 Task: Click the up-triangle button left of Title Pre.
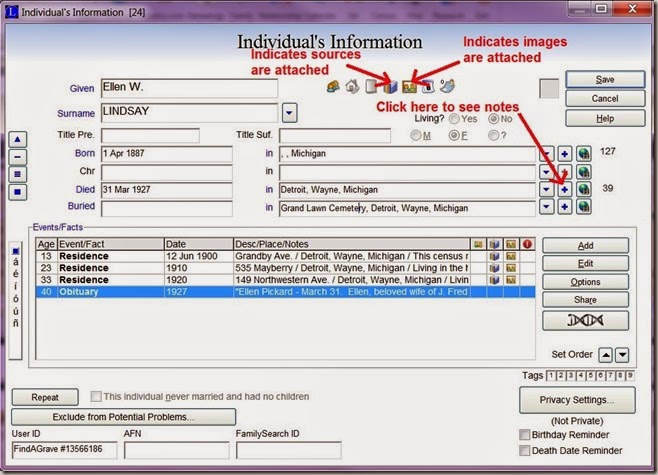point(17,139)
